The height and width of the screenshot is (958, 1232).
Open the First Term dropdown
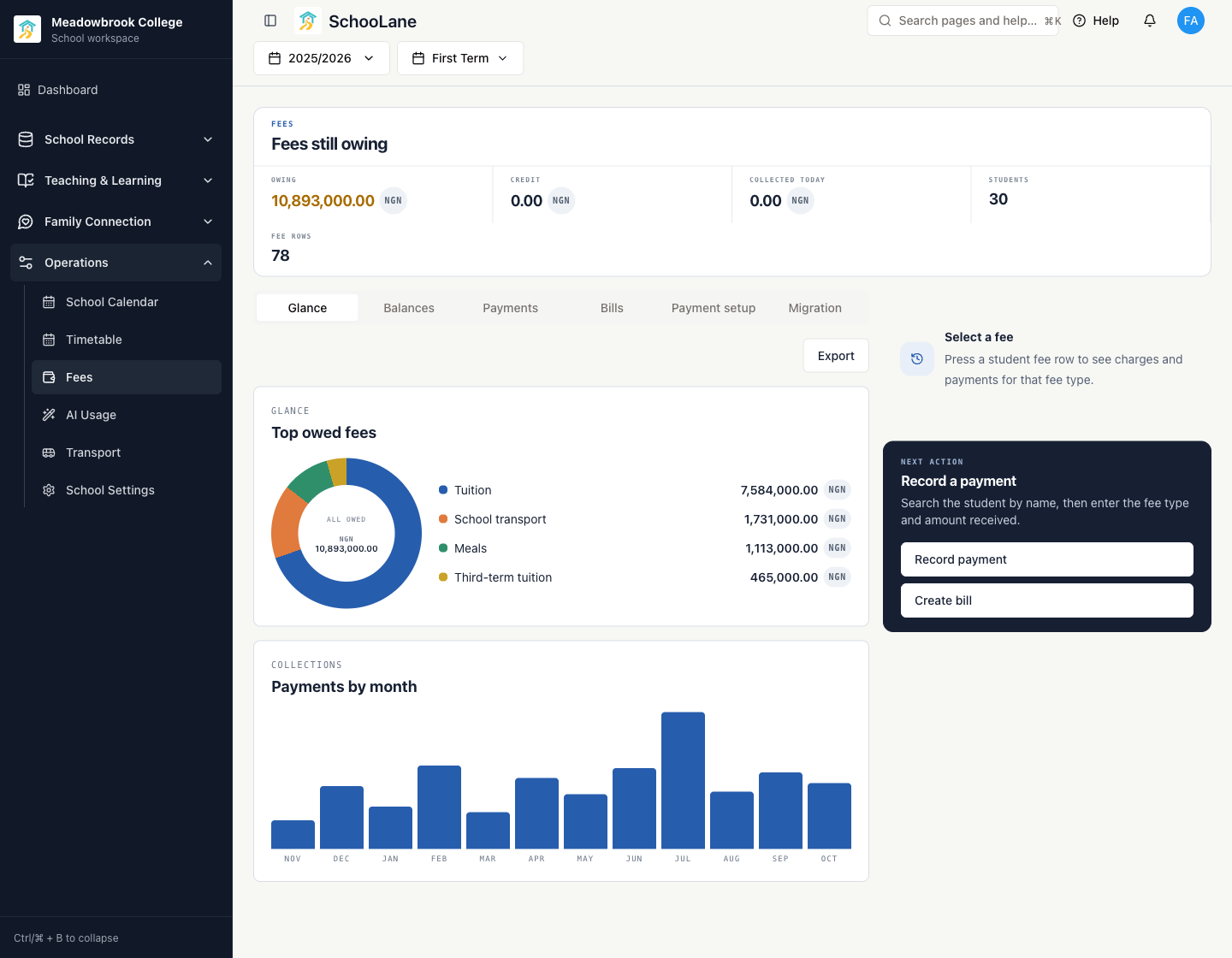[460, 58]
